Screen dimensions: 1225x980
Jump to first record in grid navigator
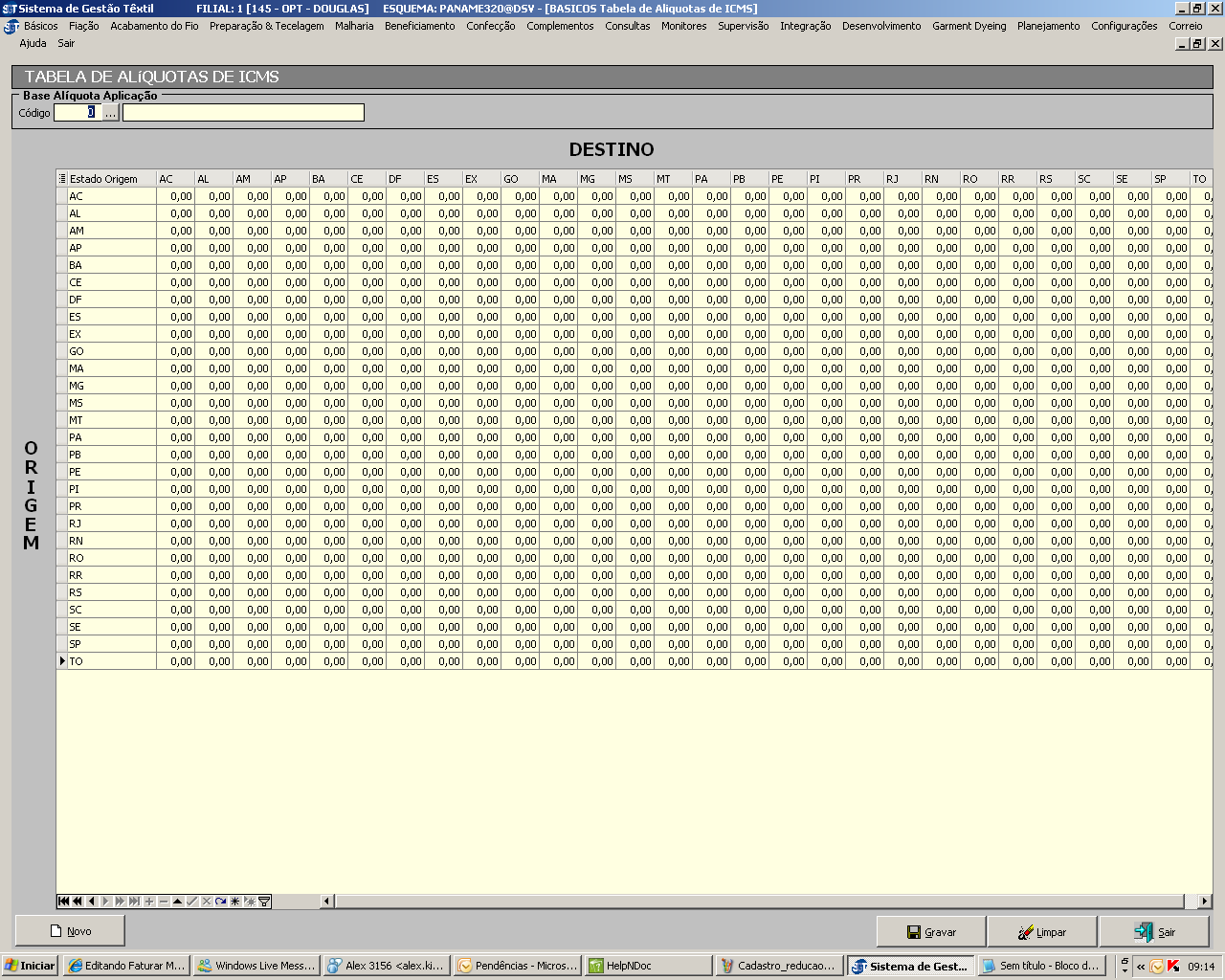(x=63, y=902)
